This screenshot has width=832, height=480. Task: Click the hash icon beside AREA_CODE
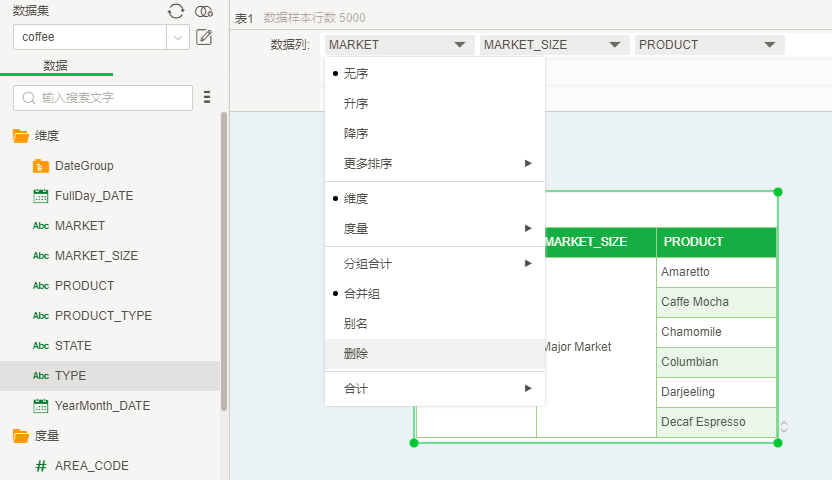pos(41,466)
